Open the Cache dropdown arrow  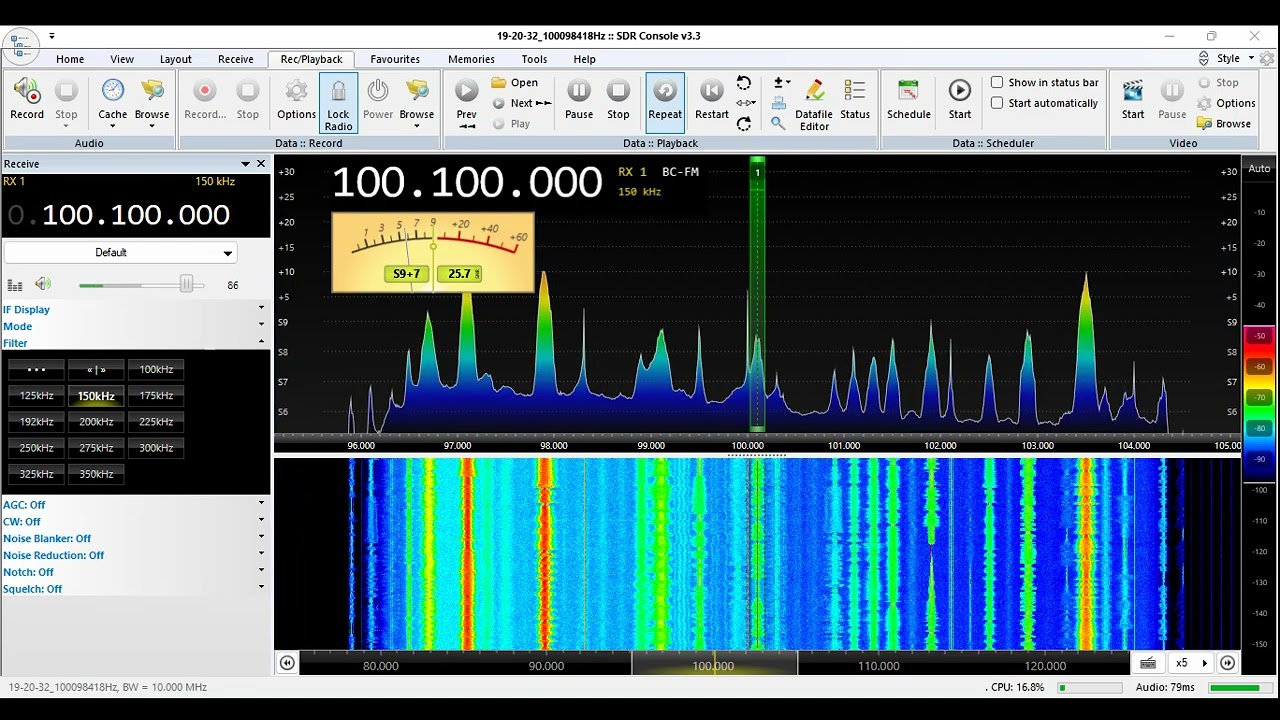[x=113, y=125]
